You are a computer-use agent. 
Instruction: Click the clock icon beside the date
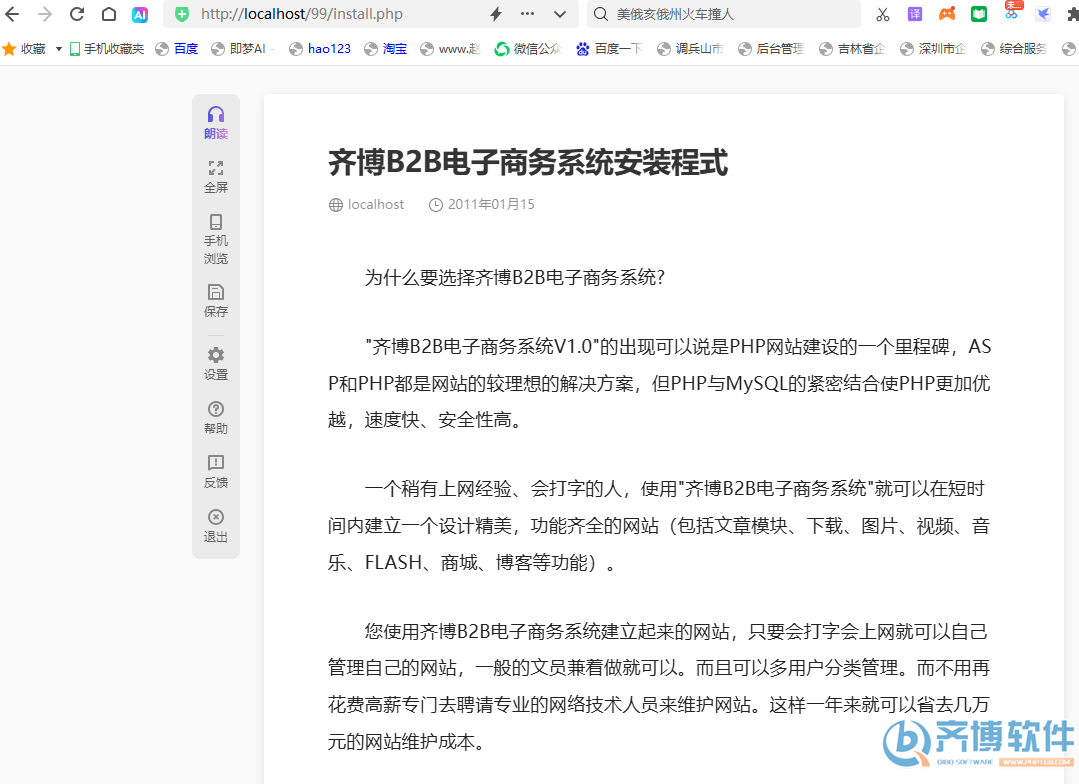tap(436, 204)
